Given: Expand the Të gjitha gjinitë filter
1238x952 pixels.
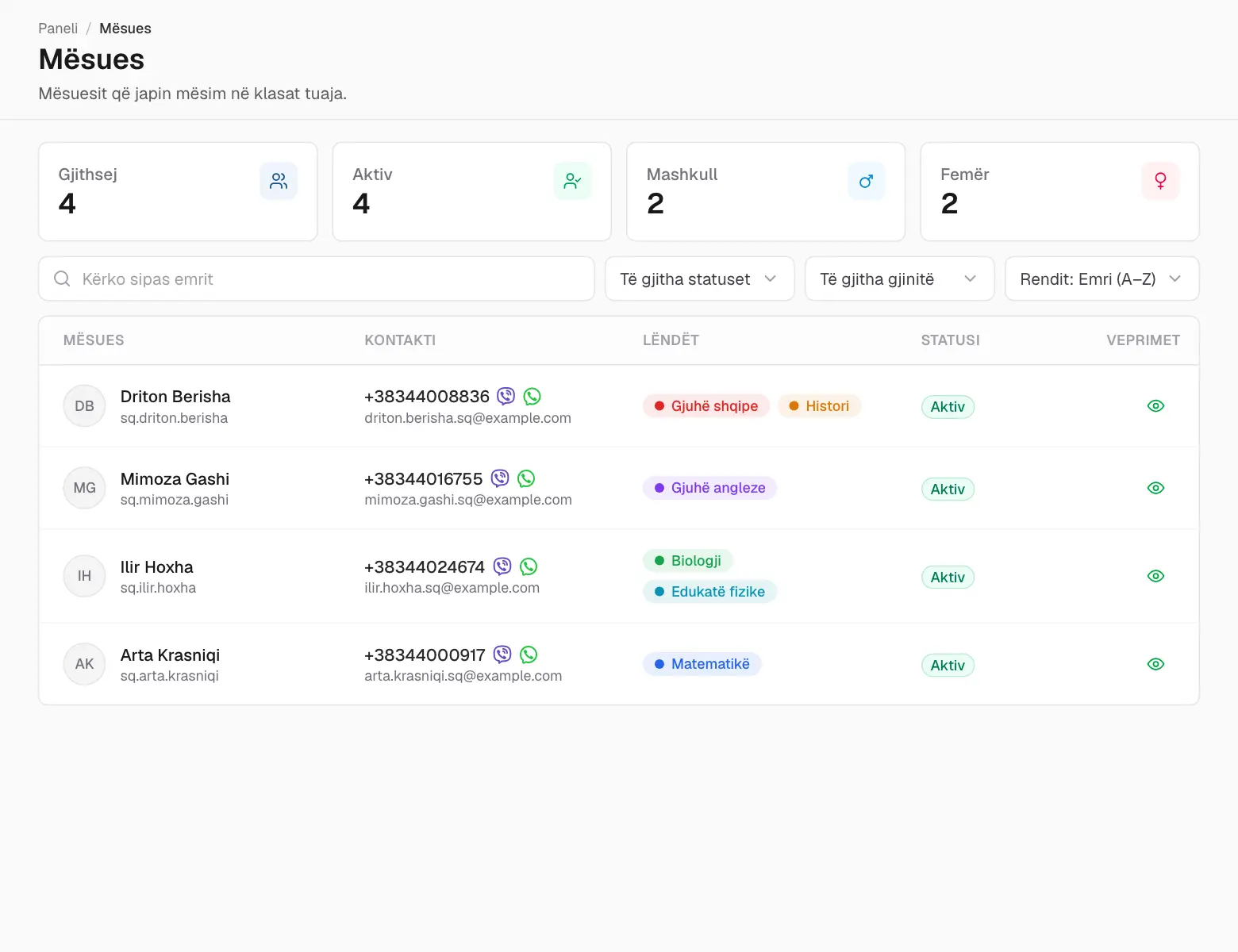Looking at the screenshot, I should click(x=899, y=278).
